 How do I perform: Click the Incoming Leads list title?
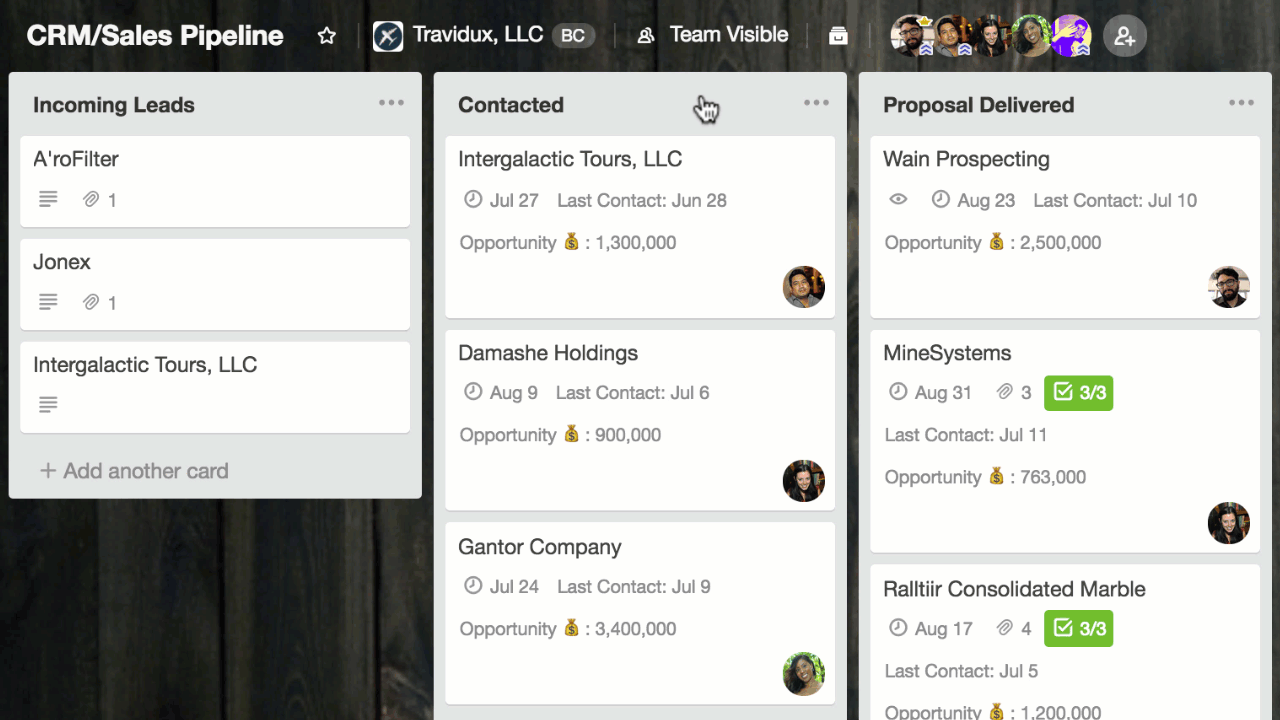[114, 105]
